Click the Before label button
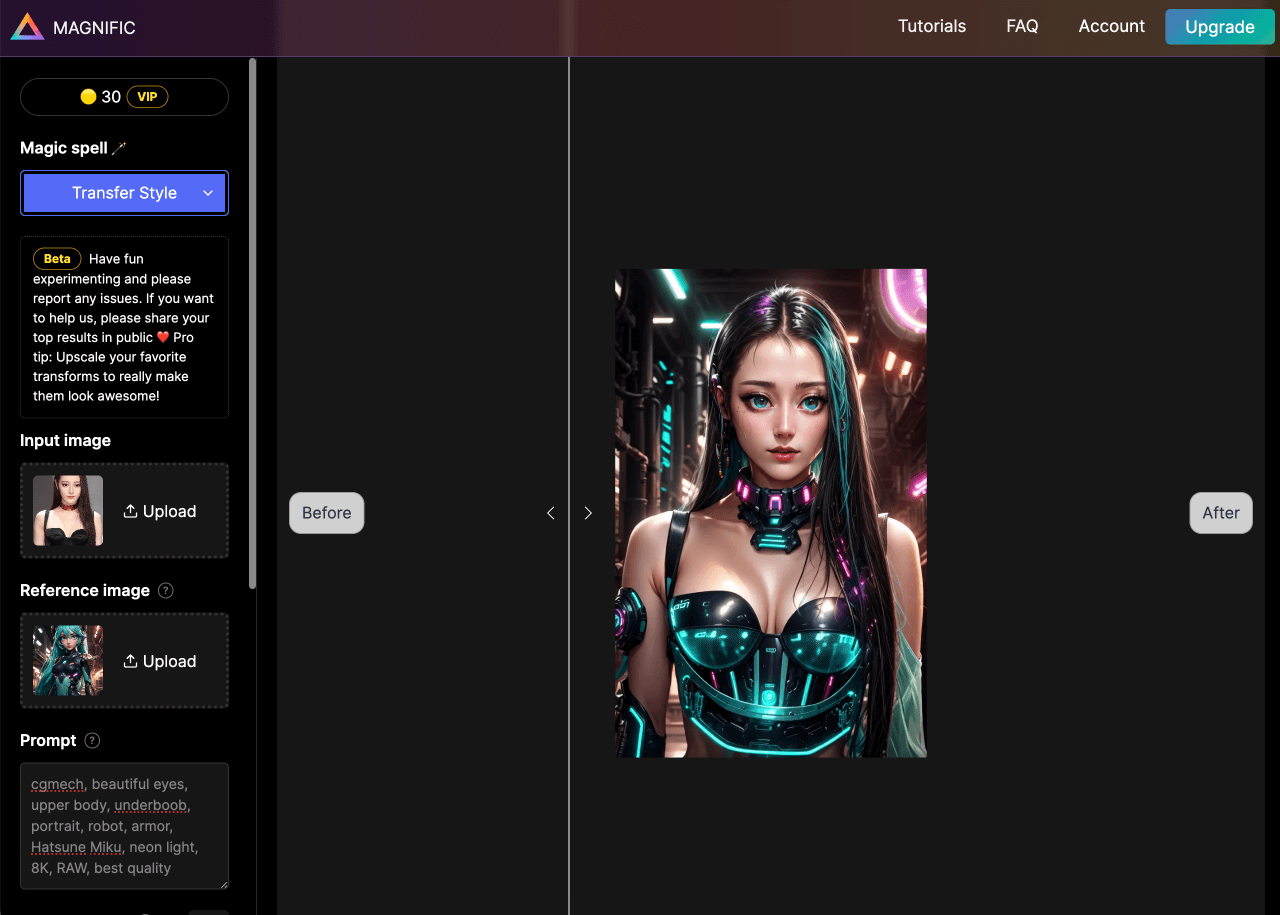Viewport: 1280px width, 915px height. (327, 513)
